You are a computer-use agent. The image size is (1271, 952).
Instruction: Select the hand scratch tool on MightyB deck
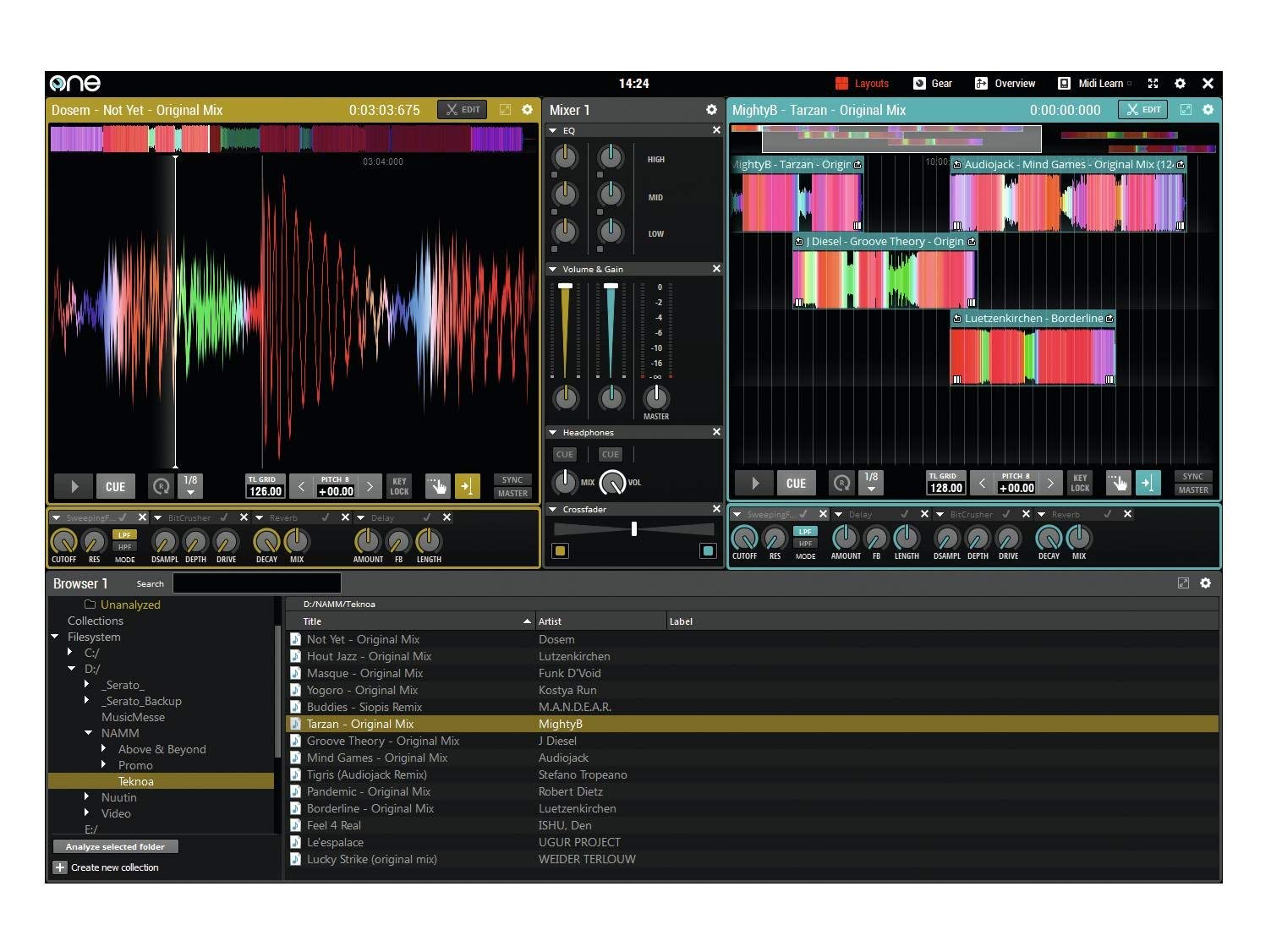[x=1118, y=483]
